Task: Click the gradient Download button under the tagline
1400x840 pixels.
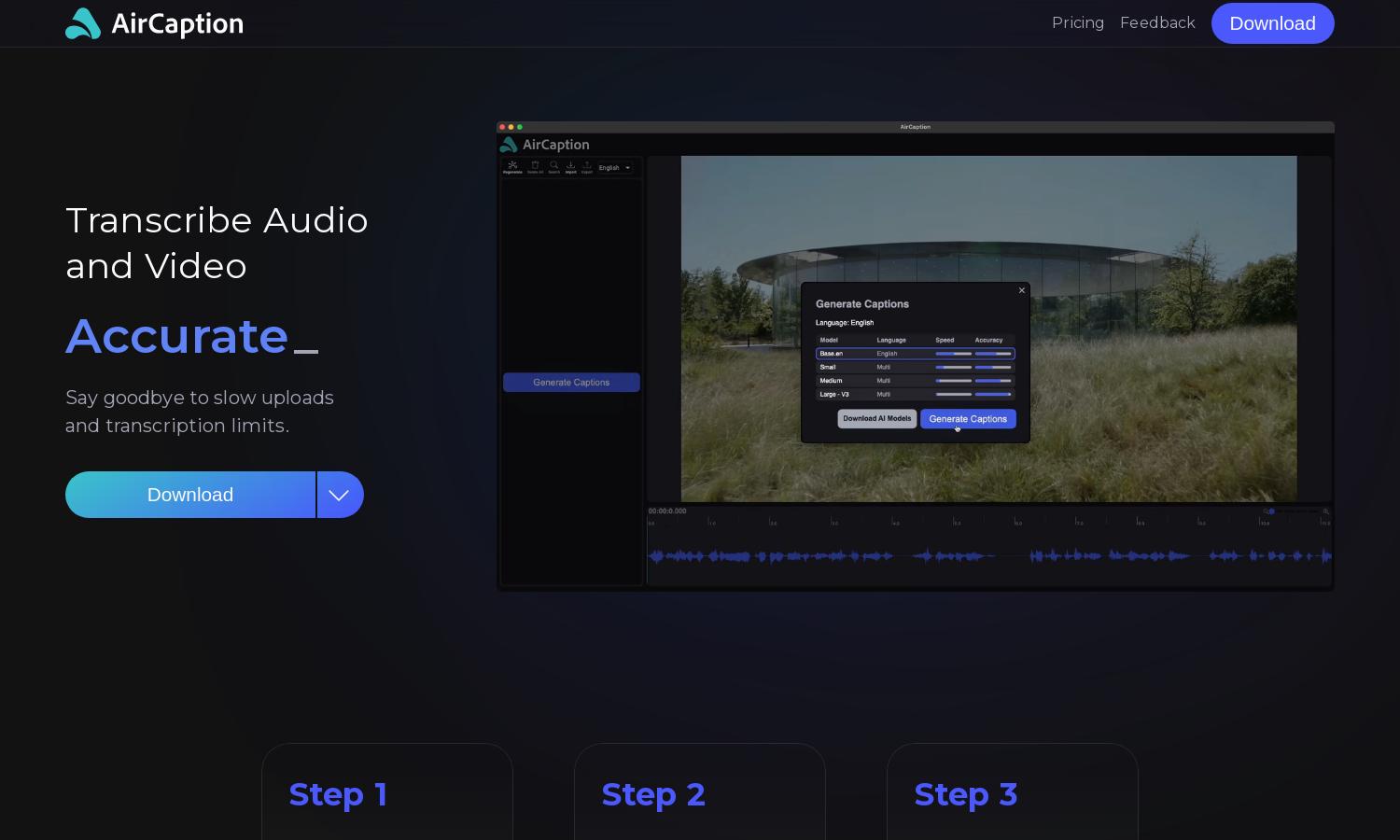Action: coord(190,495)
